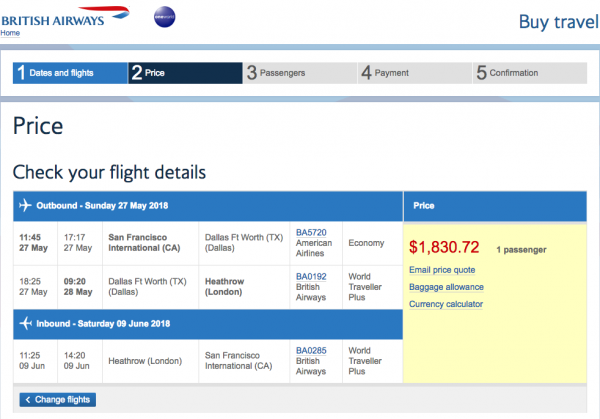
Task: Click the $1,830.72 price amount
Action: pyautogui.click(x=444, y=247)
